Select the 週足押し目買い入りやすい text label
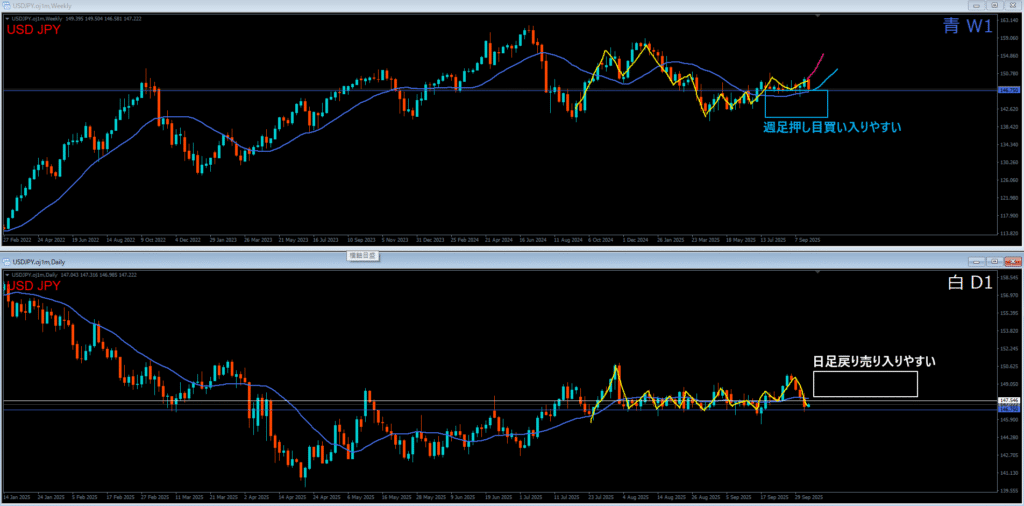 832,127
